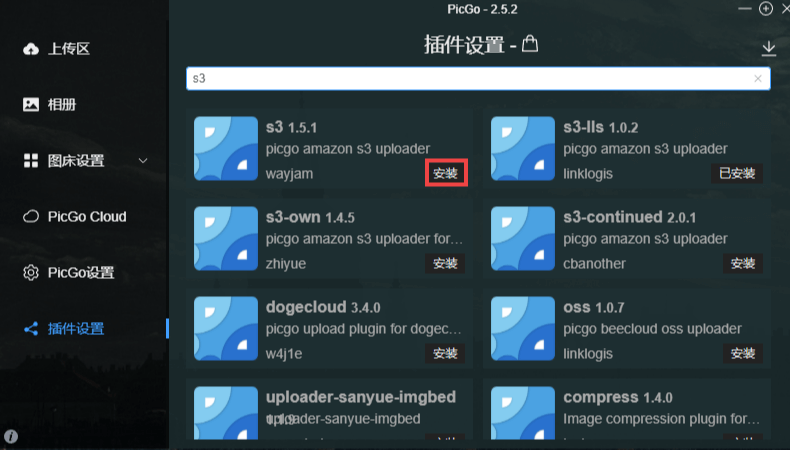Viewport: 790px width, 450px height.
Task: Clear the plugin search field
Action: [757, 79]
